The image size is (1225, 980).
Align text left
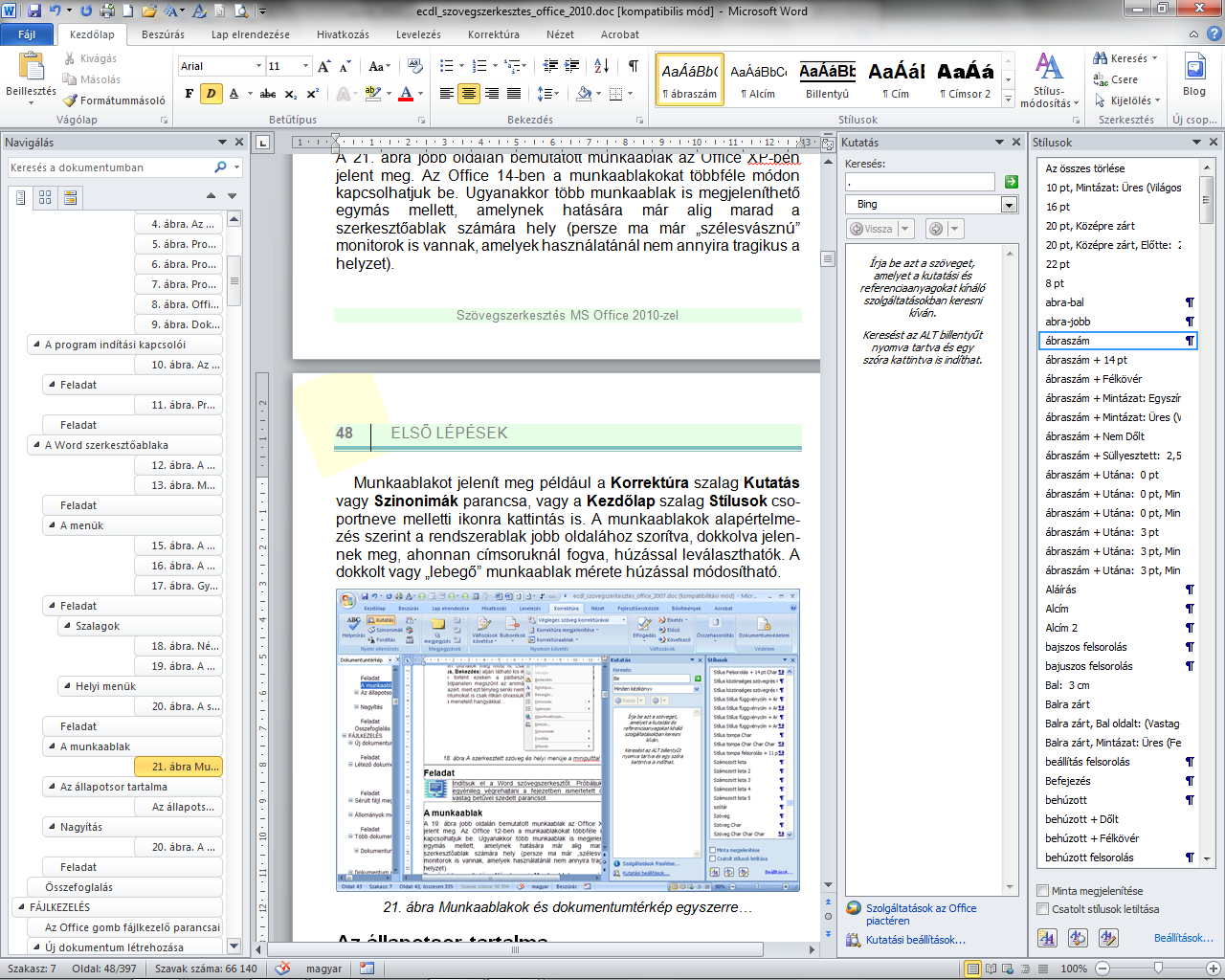pyautogui.click(x=446, y=94)
